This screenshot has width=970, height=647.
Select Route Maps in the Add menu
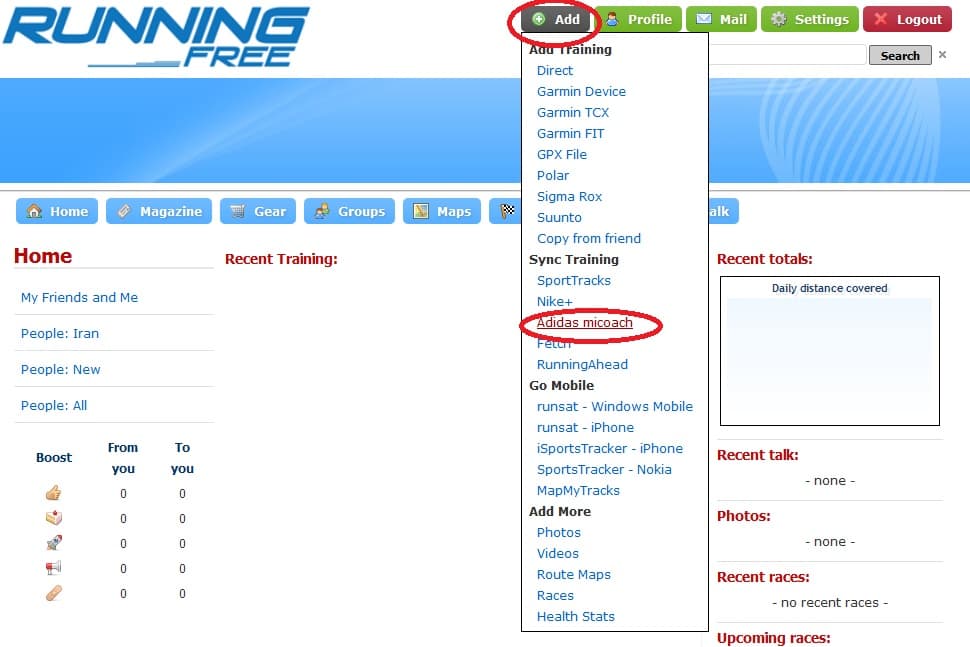click(x=573, y=574)
